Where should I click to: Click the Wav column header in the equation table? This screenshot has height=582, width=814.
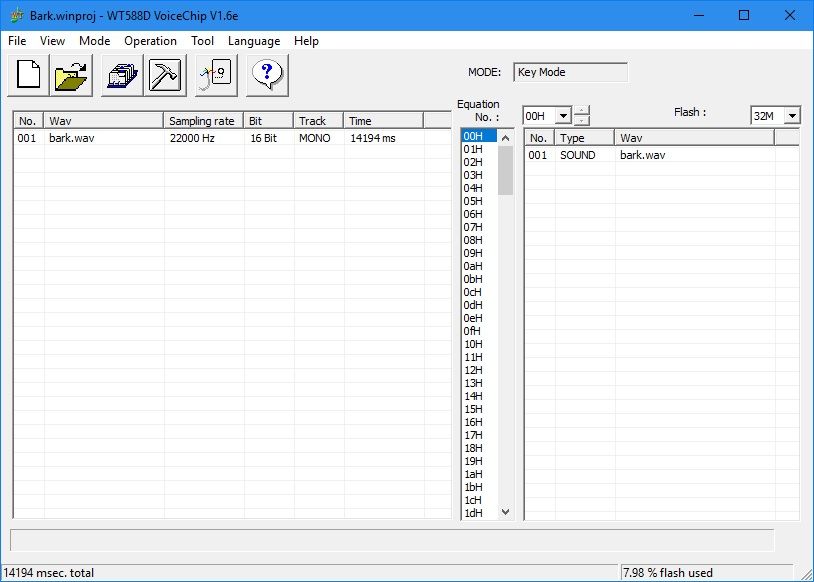click(694, 138)
